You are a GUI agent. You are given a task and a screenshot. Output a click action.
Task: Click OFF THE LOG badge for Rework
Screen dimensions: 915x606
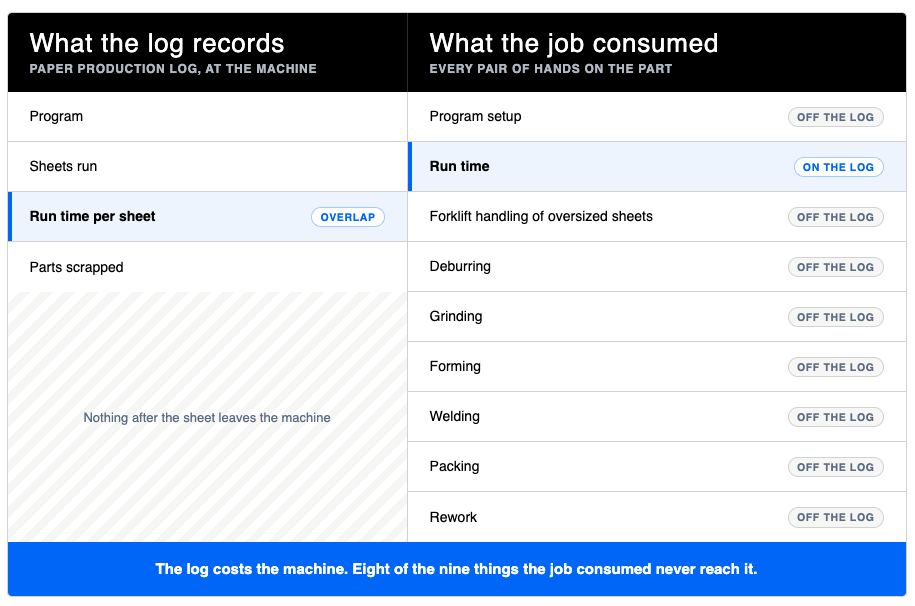[x=835, y=517]
